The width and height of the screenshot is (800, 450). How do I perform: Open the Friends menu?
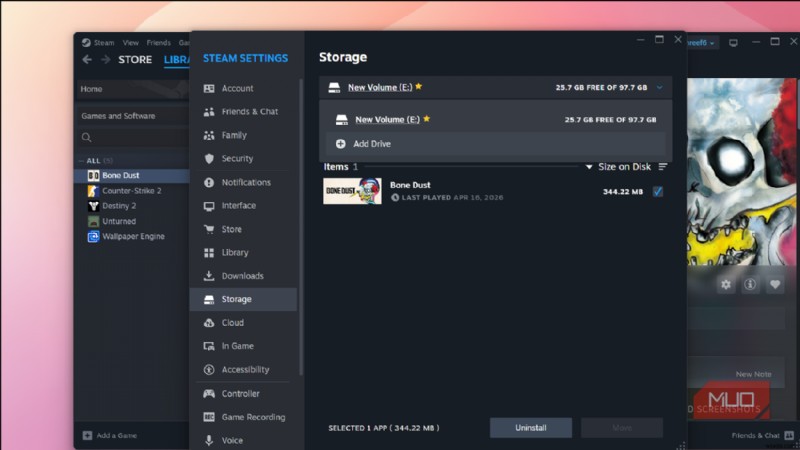[x=159, y=43]
